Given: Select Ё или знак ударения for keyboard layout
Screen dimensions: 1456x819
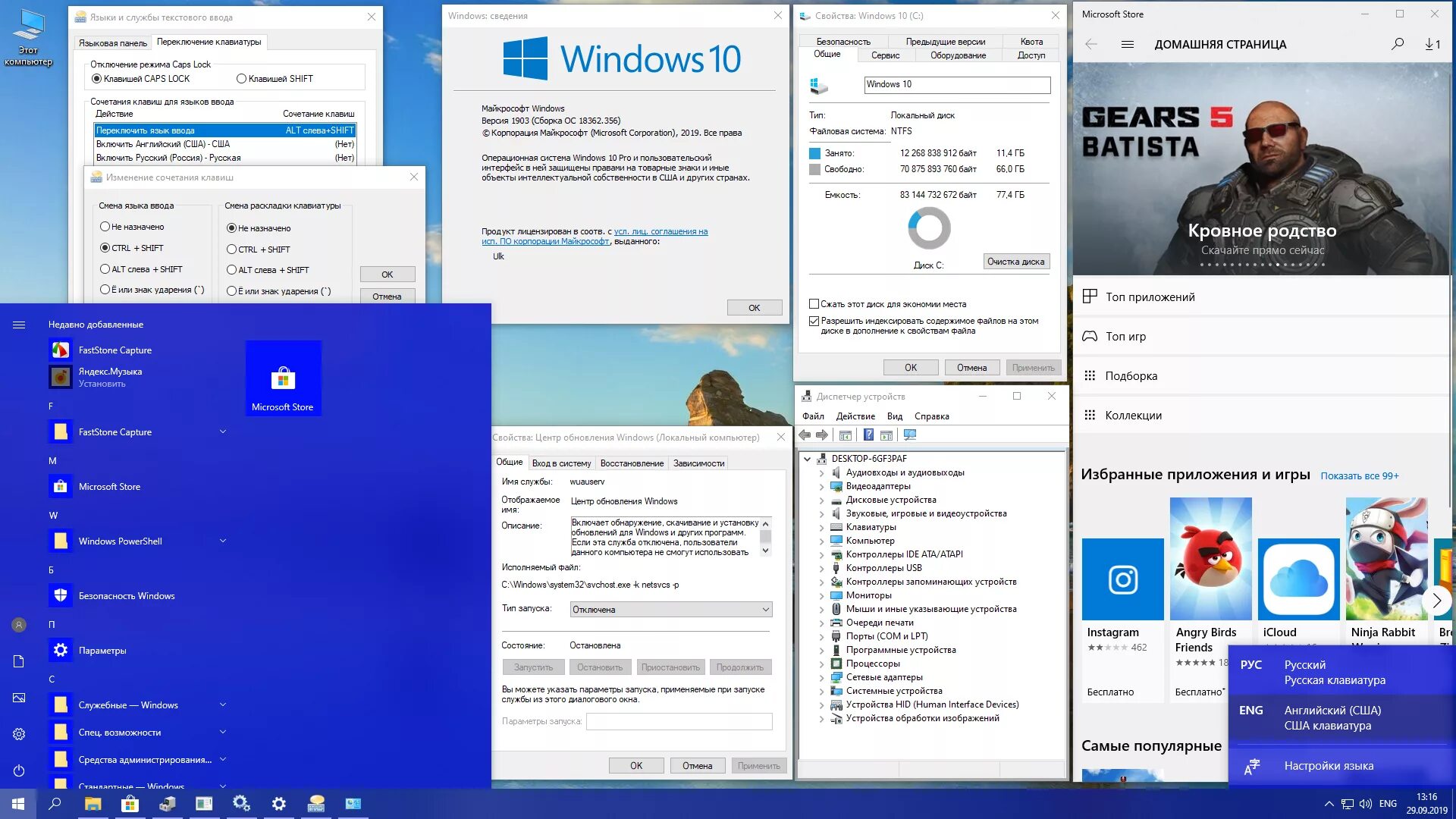Looking at the screenshot, I should [231, 291].
